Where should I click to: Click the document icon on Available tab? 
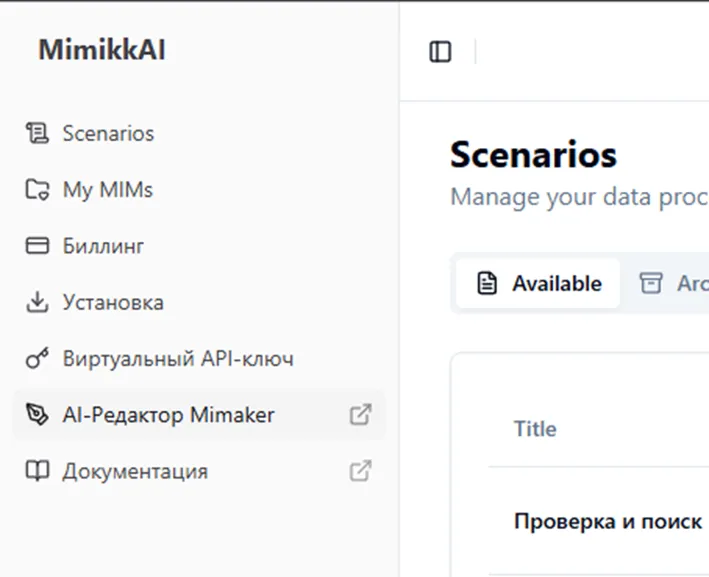click(x=487, y=284)
